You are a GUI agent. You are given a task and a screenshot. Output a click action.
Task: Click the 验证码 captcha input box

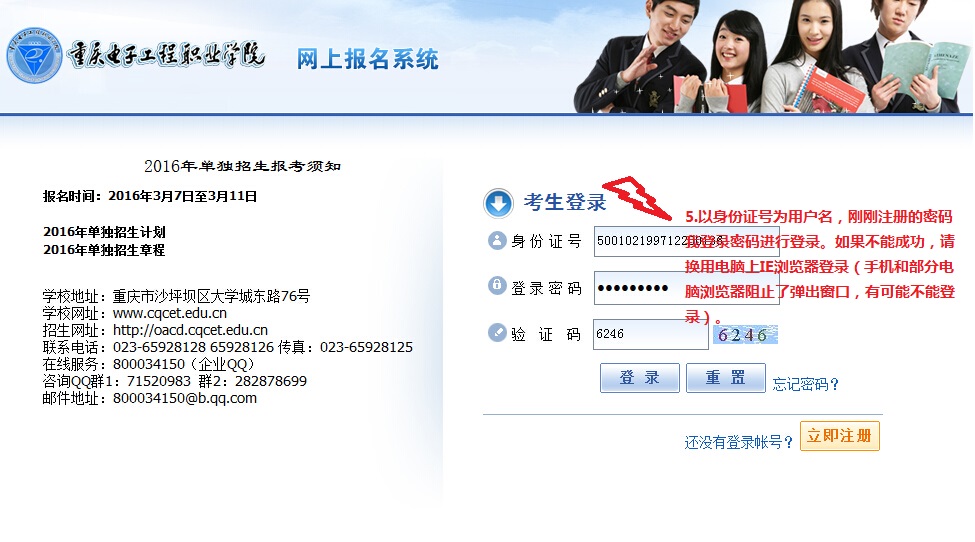(x=650, y=334)
